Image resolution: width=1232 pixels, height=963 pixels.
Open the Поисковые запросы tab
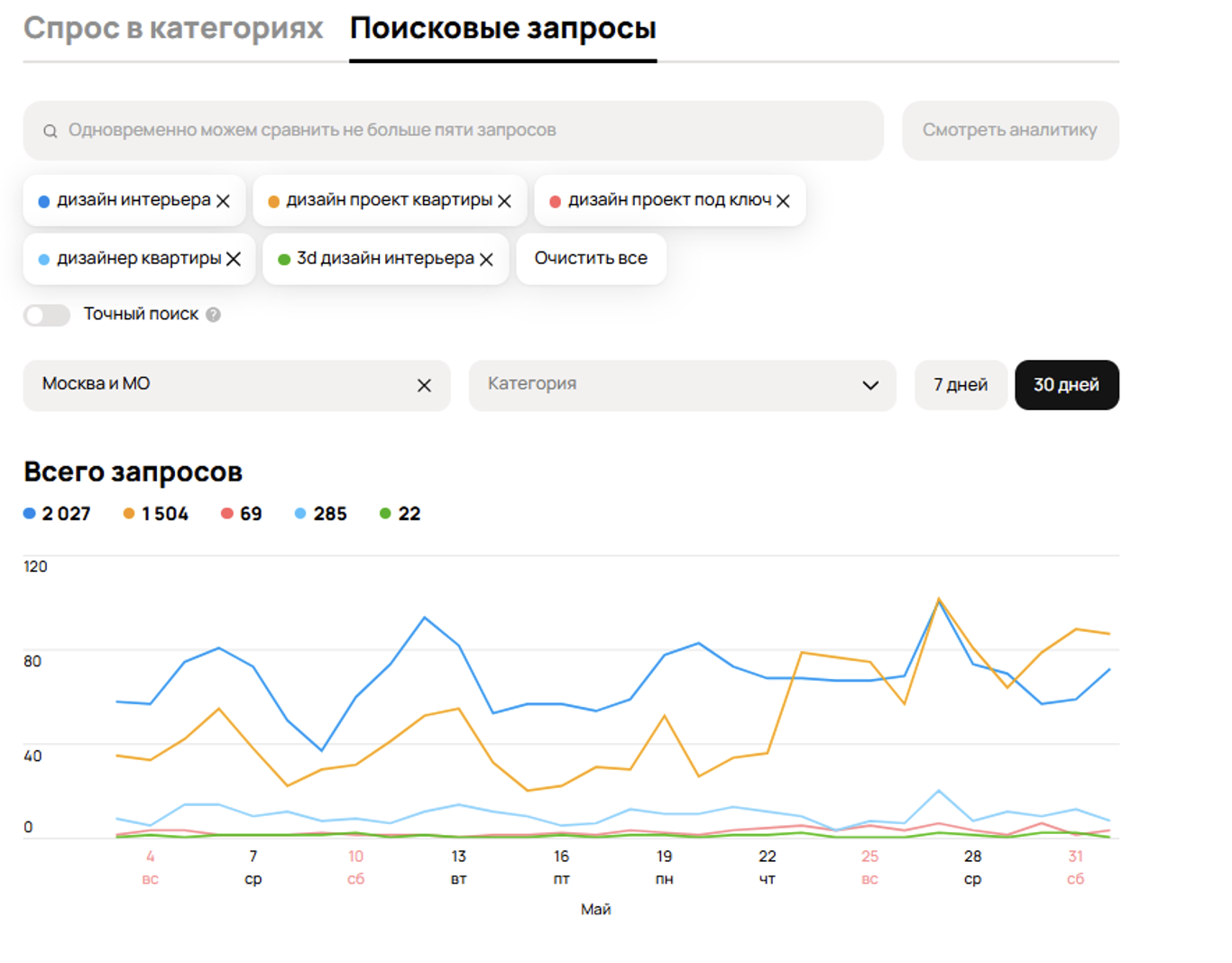(503, 29)
